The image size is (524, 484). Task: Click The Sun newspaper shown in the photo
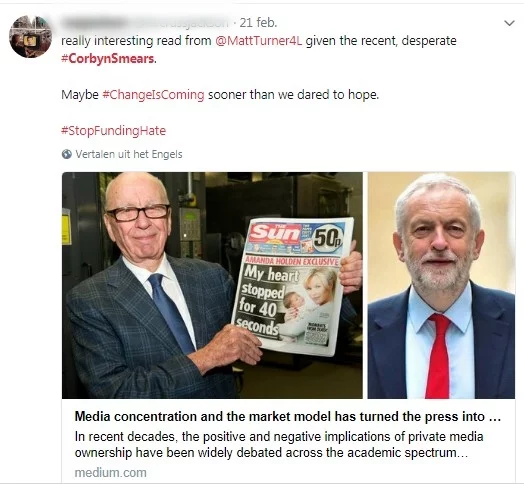[292, 286]
